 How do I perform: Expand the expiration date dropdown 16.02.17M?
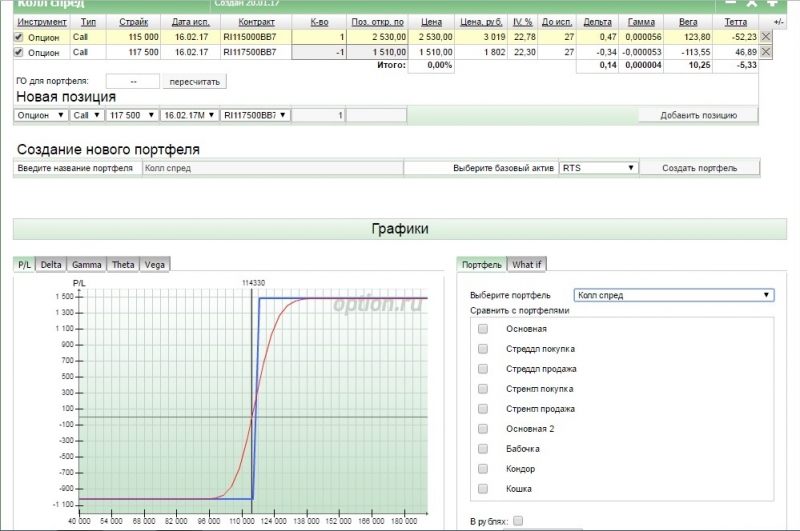[188, 115]
